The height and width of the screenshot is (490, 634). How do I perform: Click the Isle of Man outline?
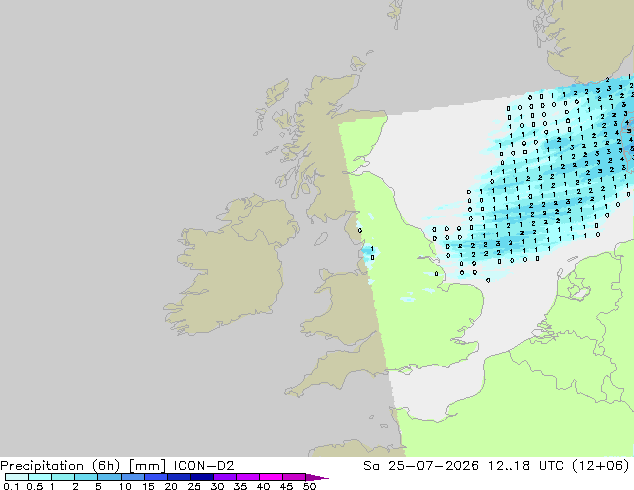click(321, 239)
